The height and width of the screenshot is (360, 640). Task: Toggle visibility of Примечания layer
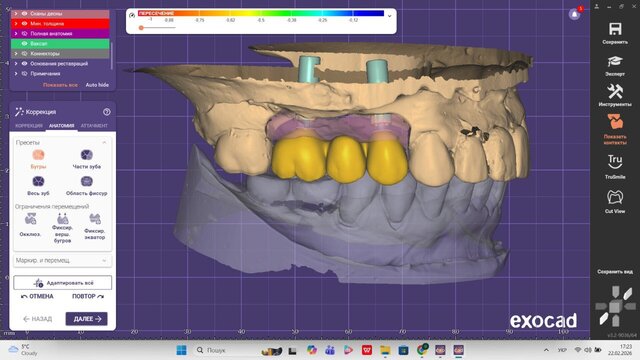[x=24, y=73]
